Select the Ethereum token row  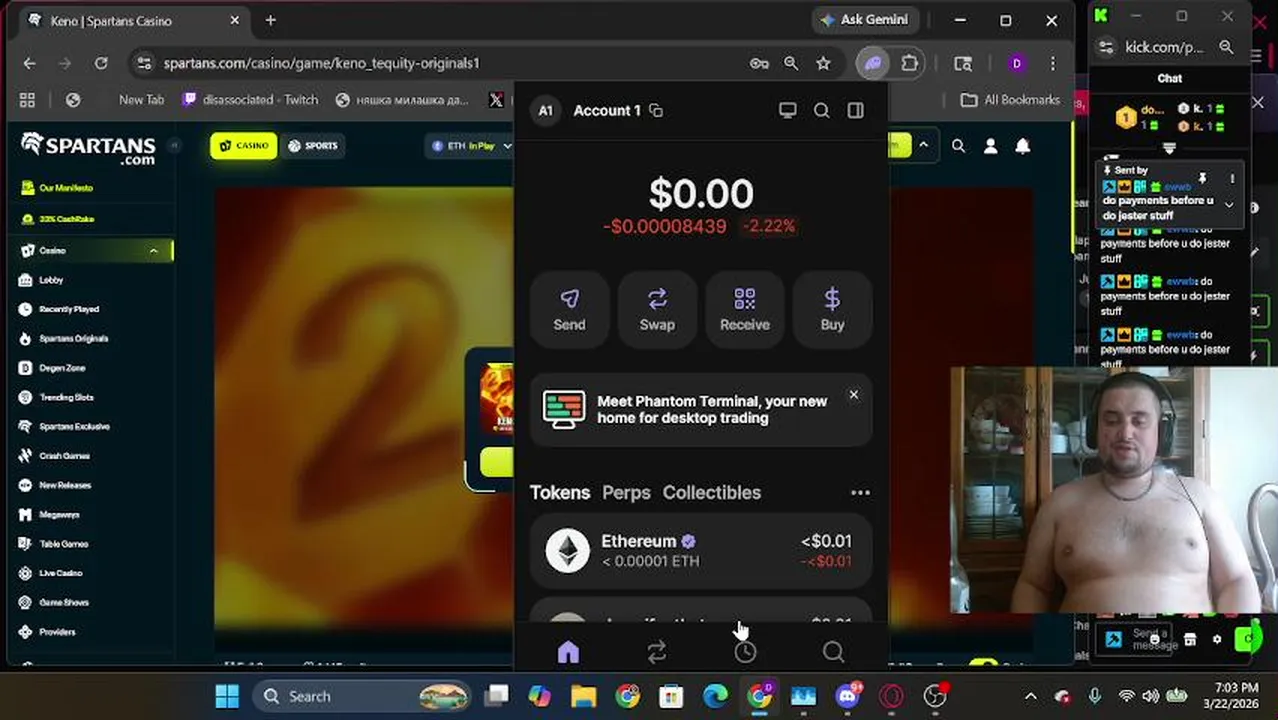[701, 551]
